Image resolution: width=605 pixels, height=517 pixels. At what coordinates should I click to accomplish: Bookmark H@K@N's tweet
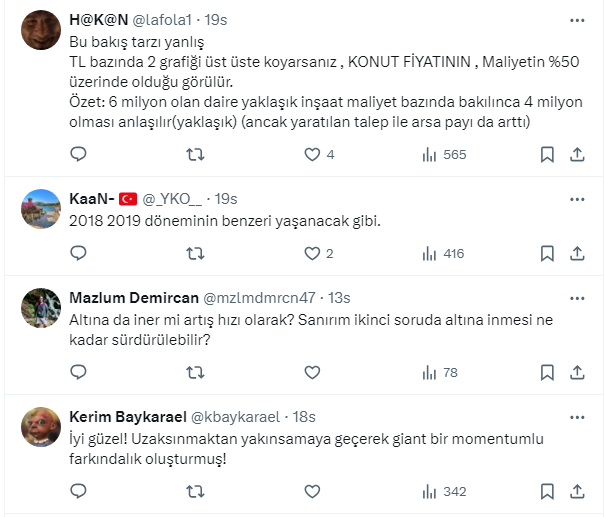548,155
